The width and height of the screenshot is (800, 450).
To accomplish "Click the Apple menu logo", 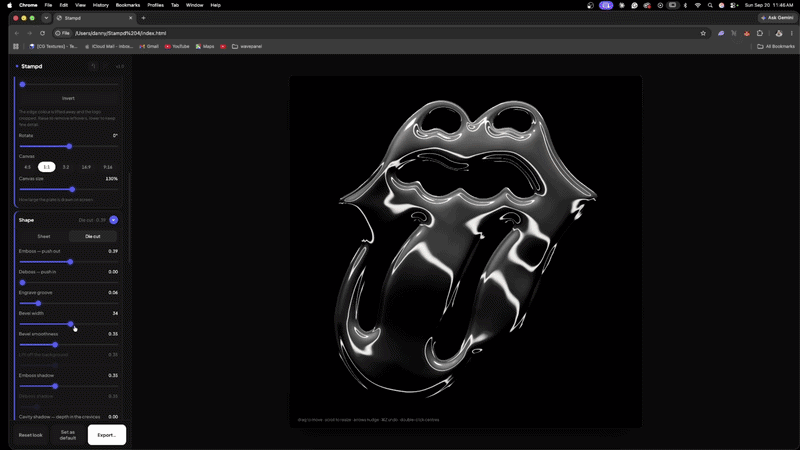I will pos(9,5).
